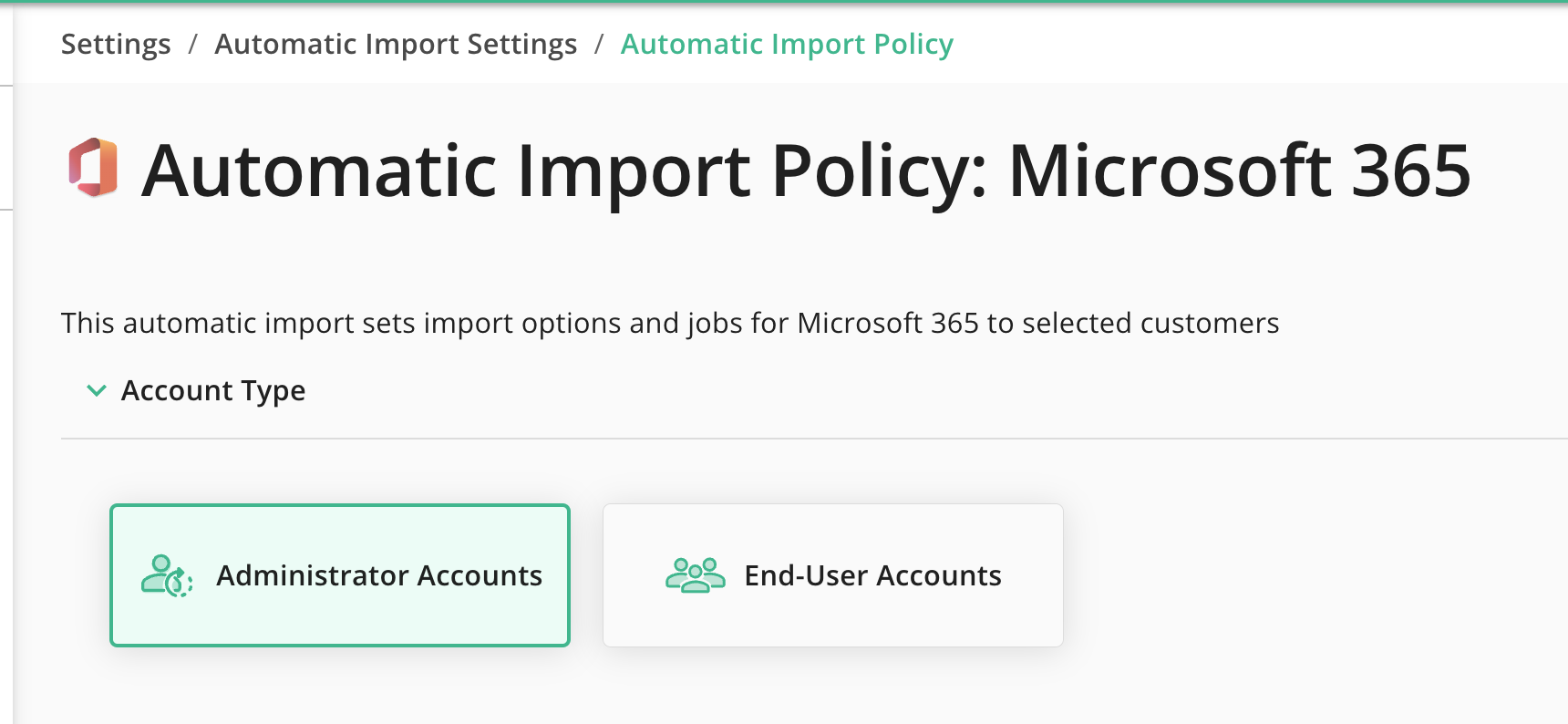Image resolution: width=1568 pixels, height=724 pixels.
Task: Click the Automatic Import Policy: Microsoft 365 title
Action: pos(806,171)
